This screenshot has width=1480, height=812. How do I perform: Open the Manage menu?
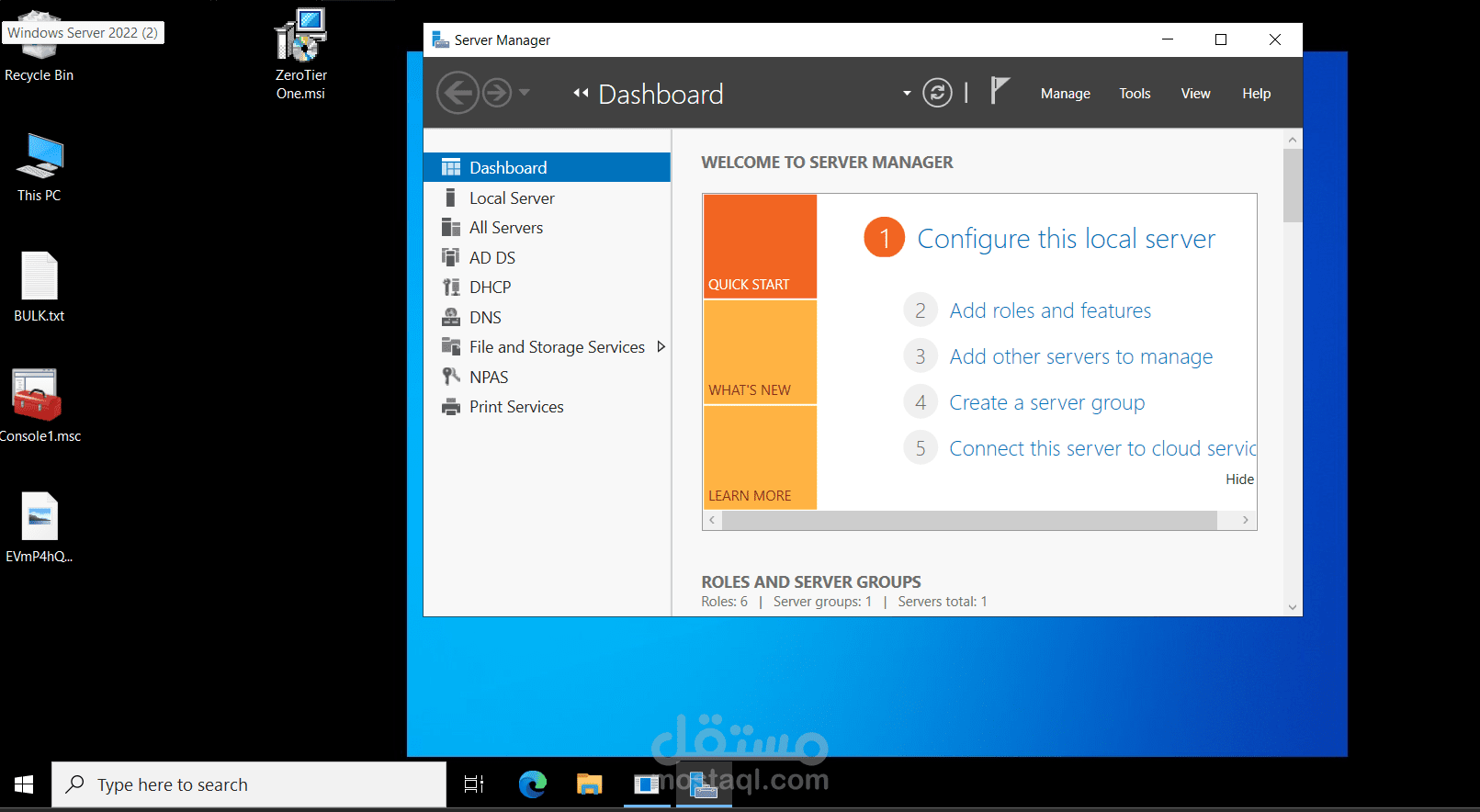[1066, 94]
